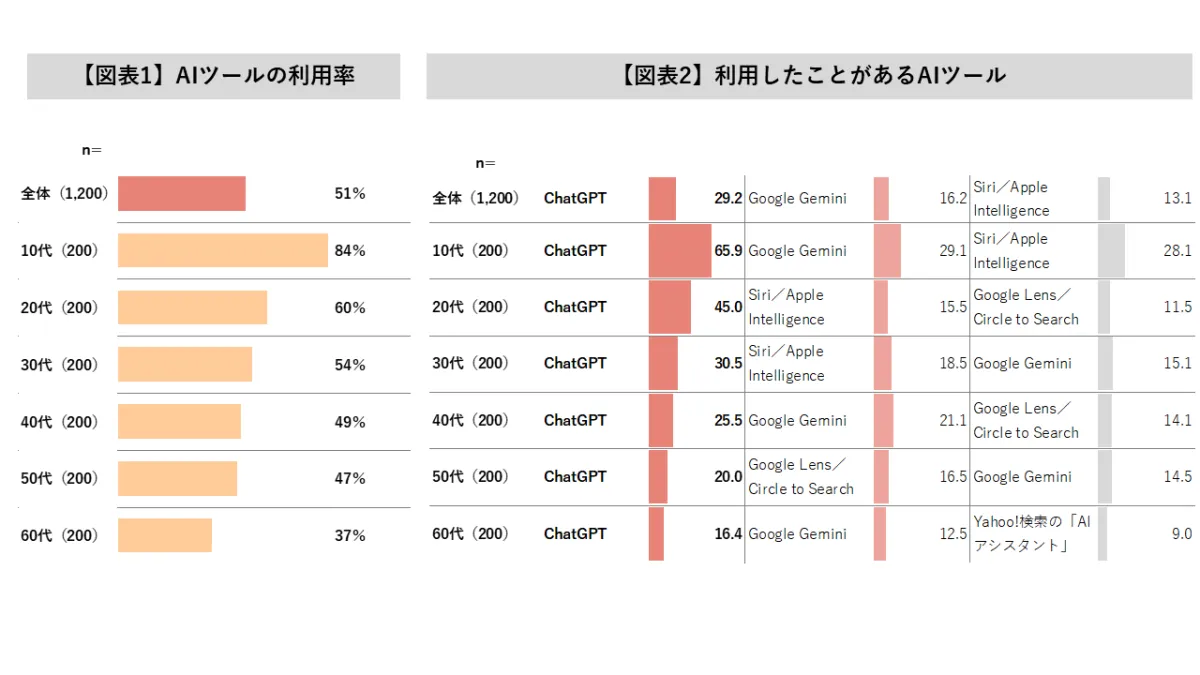Click the 60代 ChatGPT value 16.4

[727, 534]
